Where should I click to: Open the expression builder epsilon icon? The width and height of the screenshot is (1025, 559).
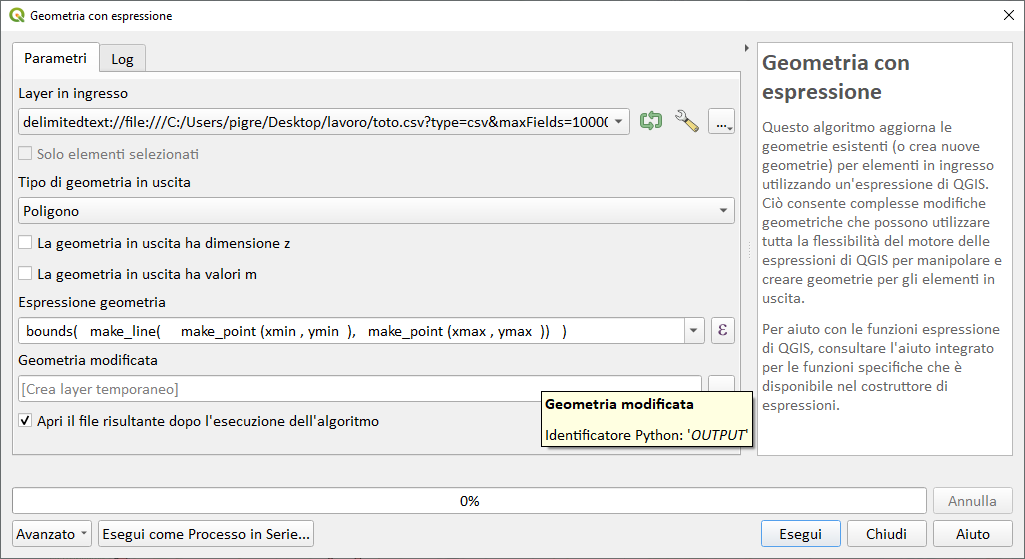[723, 331]
